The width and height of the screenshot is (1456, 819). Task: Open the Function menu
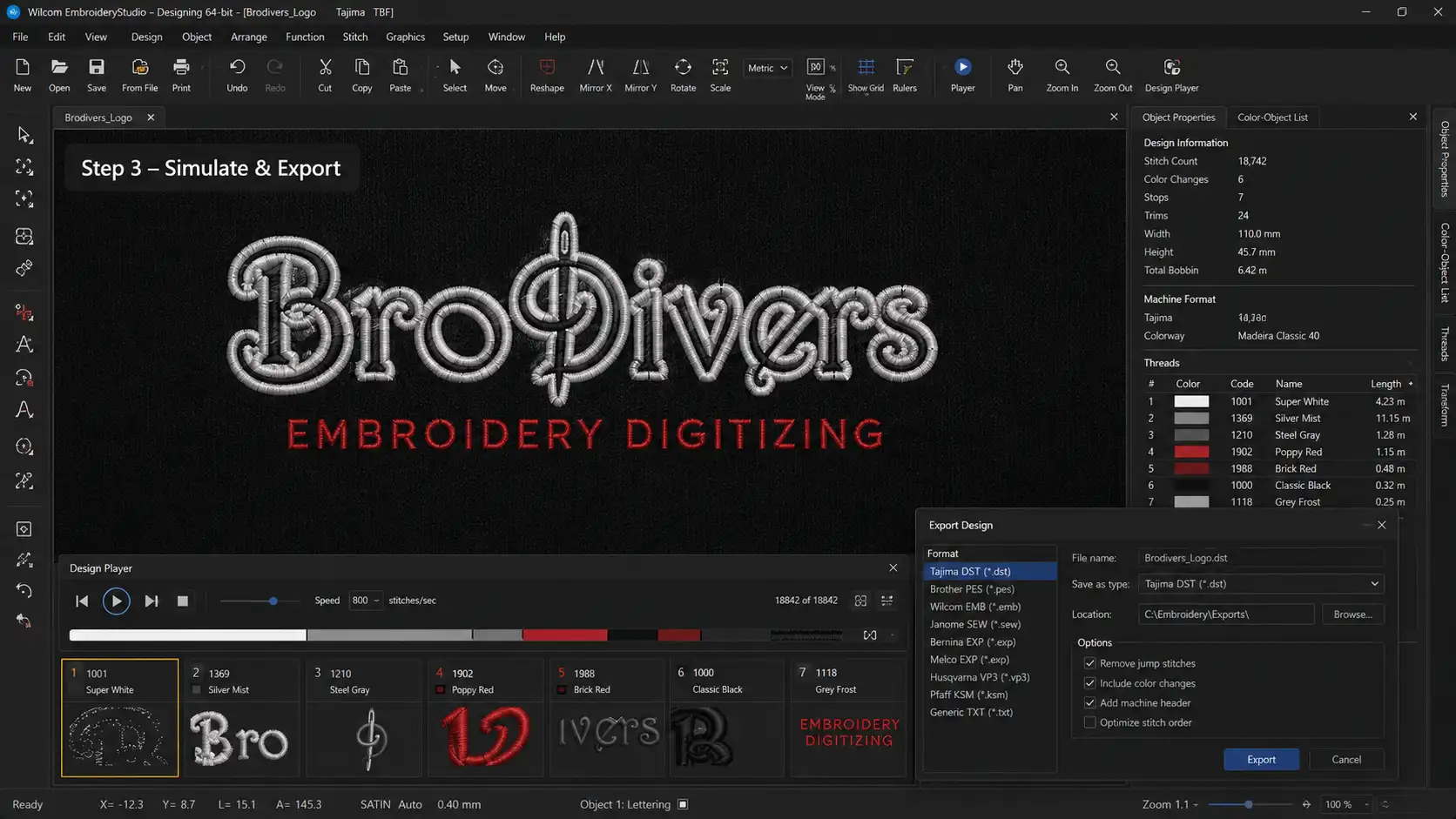pyautogui.click(x=305, y=37)
